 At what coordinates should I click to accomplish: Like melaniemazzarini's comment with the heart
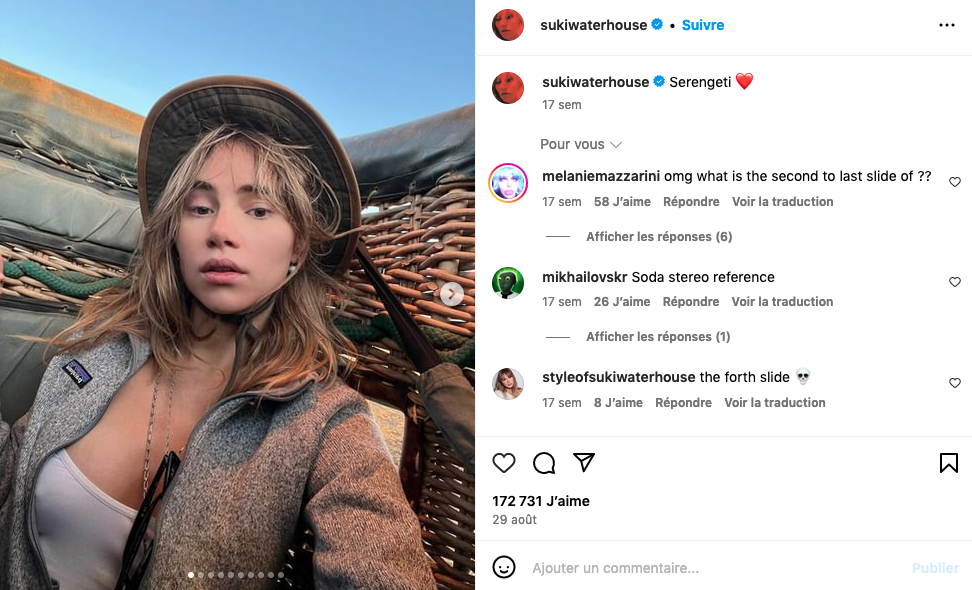955,182
